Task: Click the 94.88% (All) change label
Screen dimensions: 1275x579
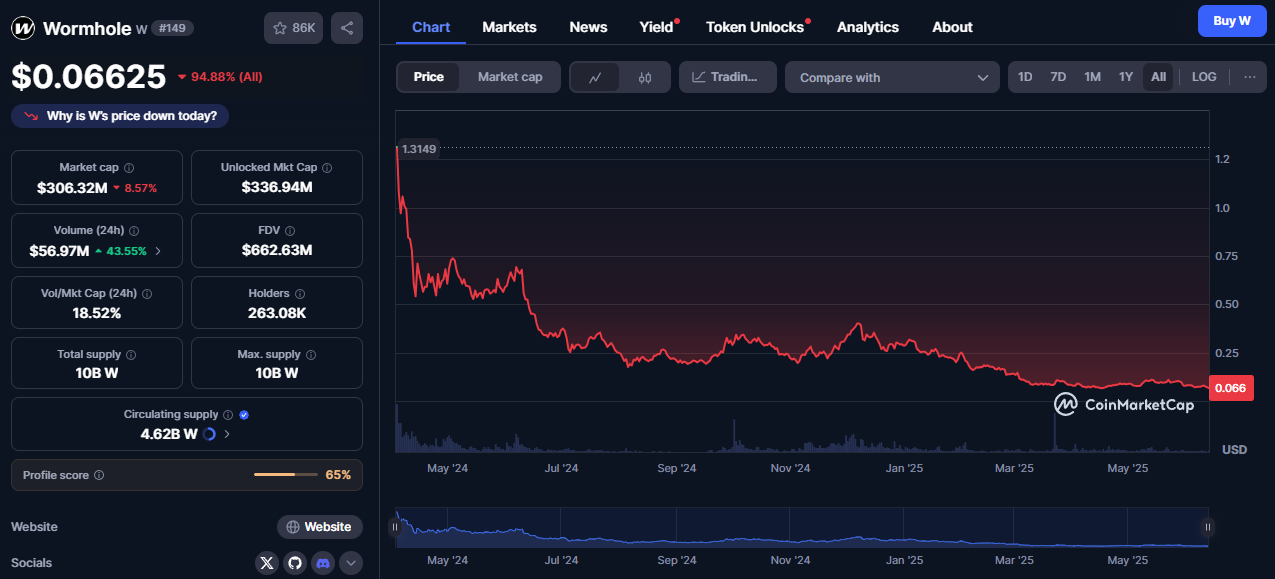Action: tap(220, 77)
